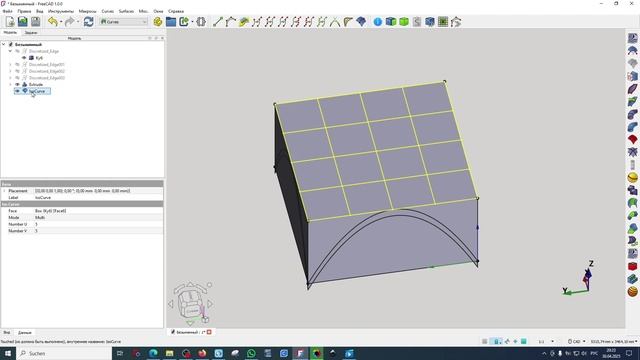Click the orange basketball sphere icon in right toolbar
Viewport: 640px width, 360px height.
[632, 291]
